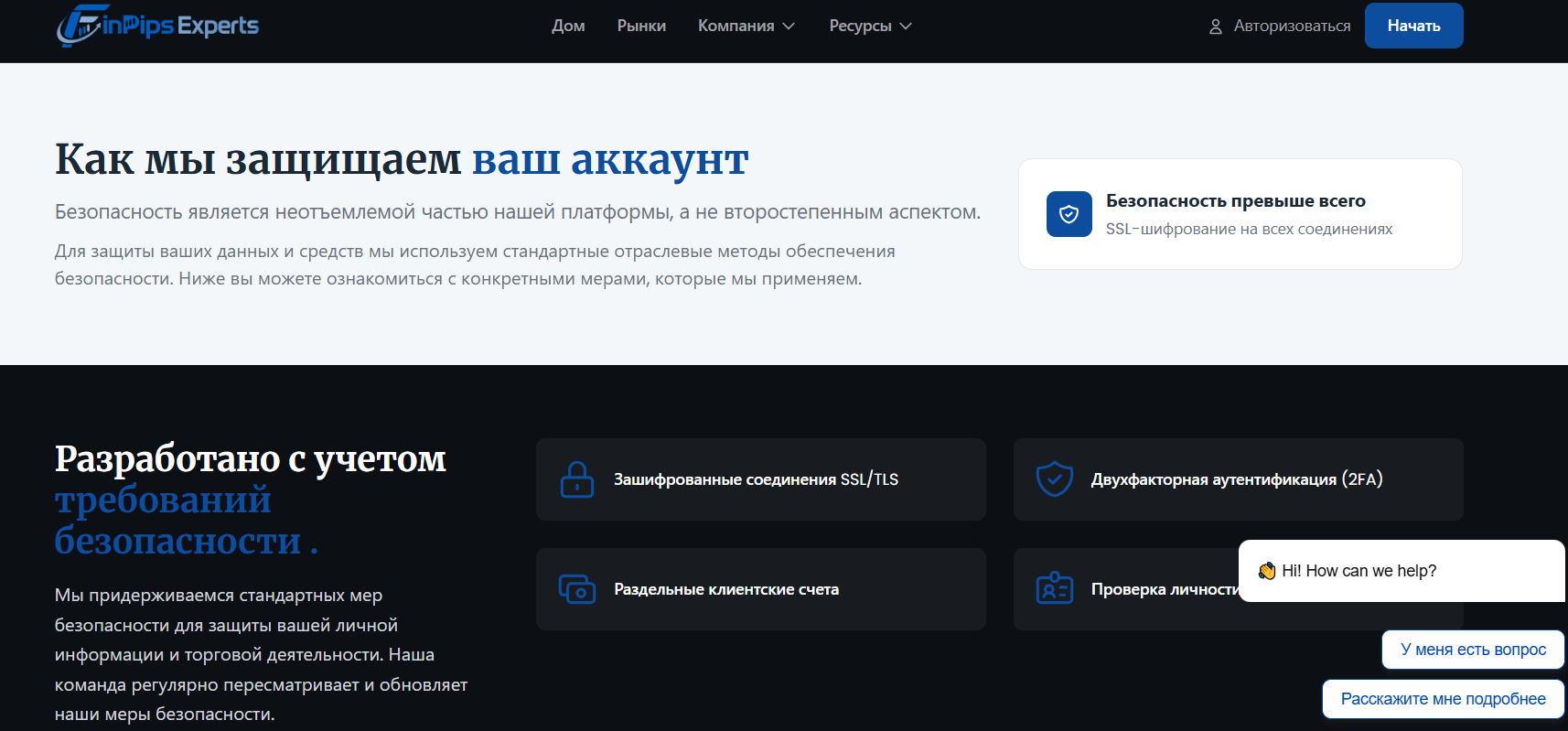Viewport: 1568px width, 731px height.
Task: Click the user icon beside Авторизоваться
Action: pyautogui.click(x=1216, y=27)
